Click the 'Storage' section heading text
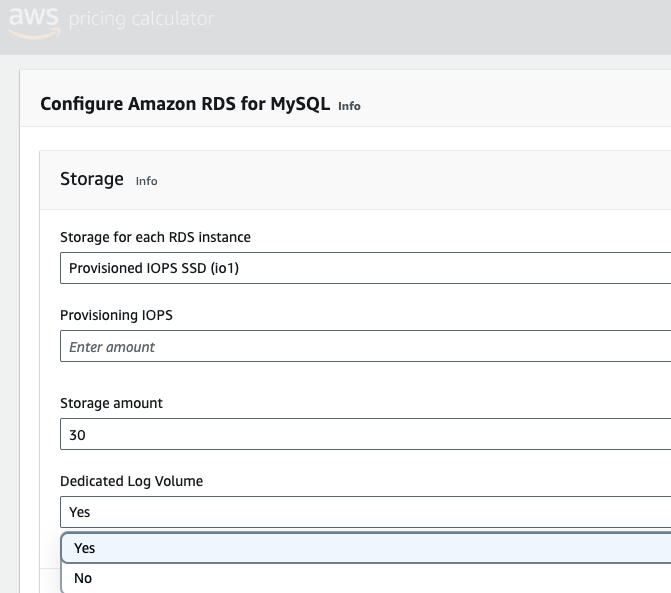 (91, 179)
